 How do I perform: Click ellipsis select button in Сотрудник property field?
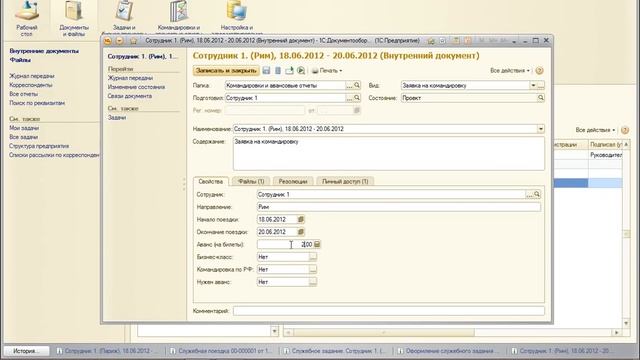coord(530,195)
